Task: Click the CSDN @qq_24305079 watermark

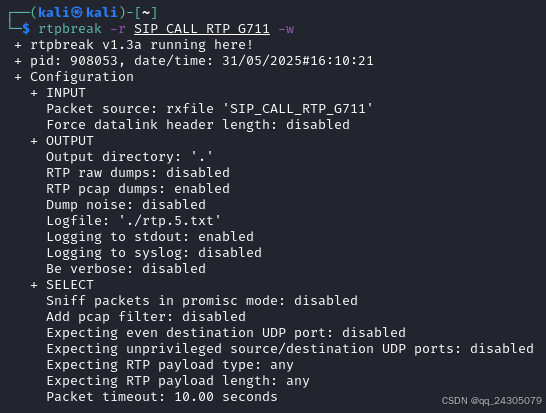Action: click(492, 401)
